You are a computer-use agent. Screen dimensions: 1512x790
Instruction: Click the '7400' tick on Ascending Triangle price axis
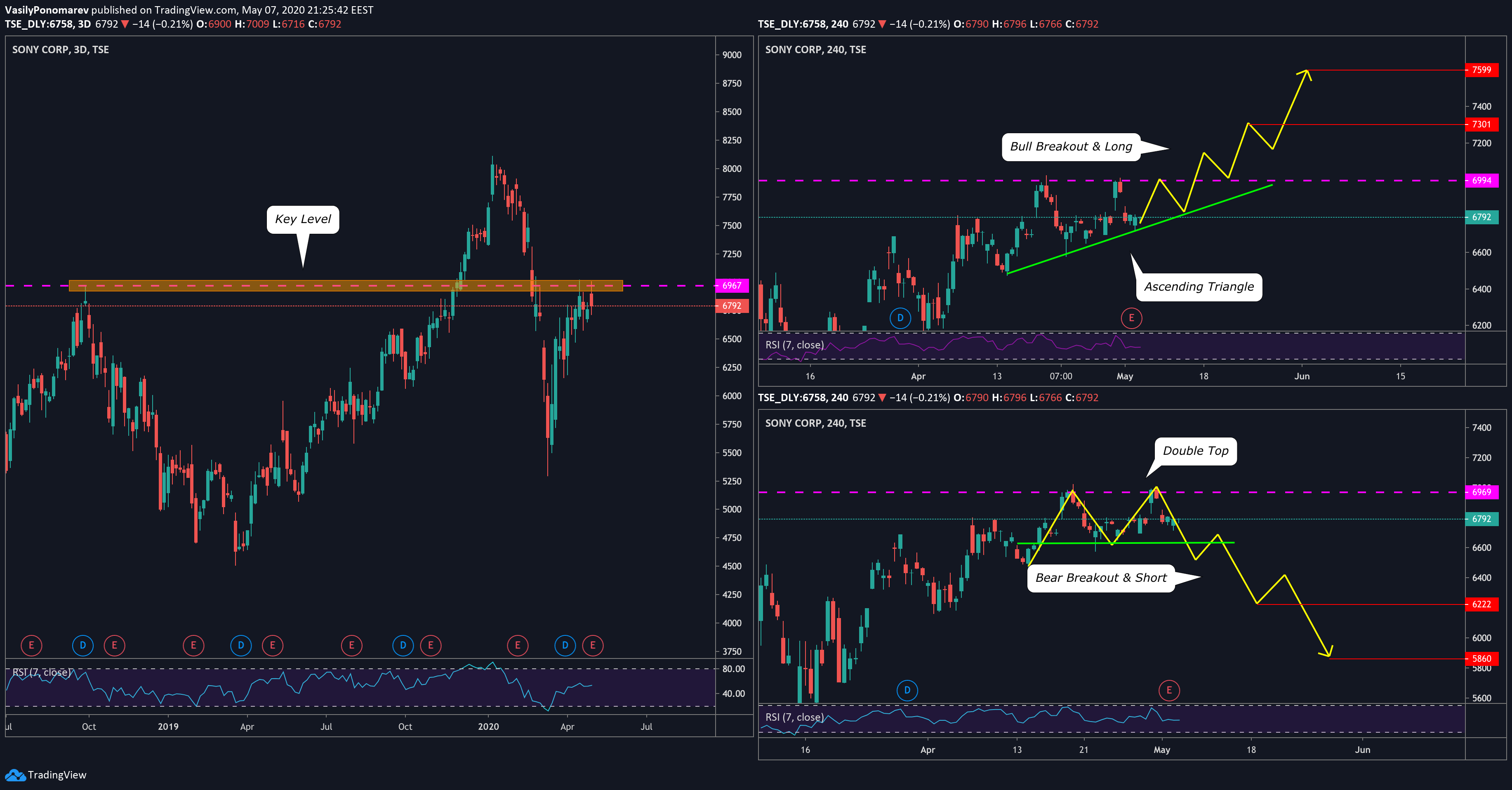point(1481,107)
